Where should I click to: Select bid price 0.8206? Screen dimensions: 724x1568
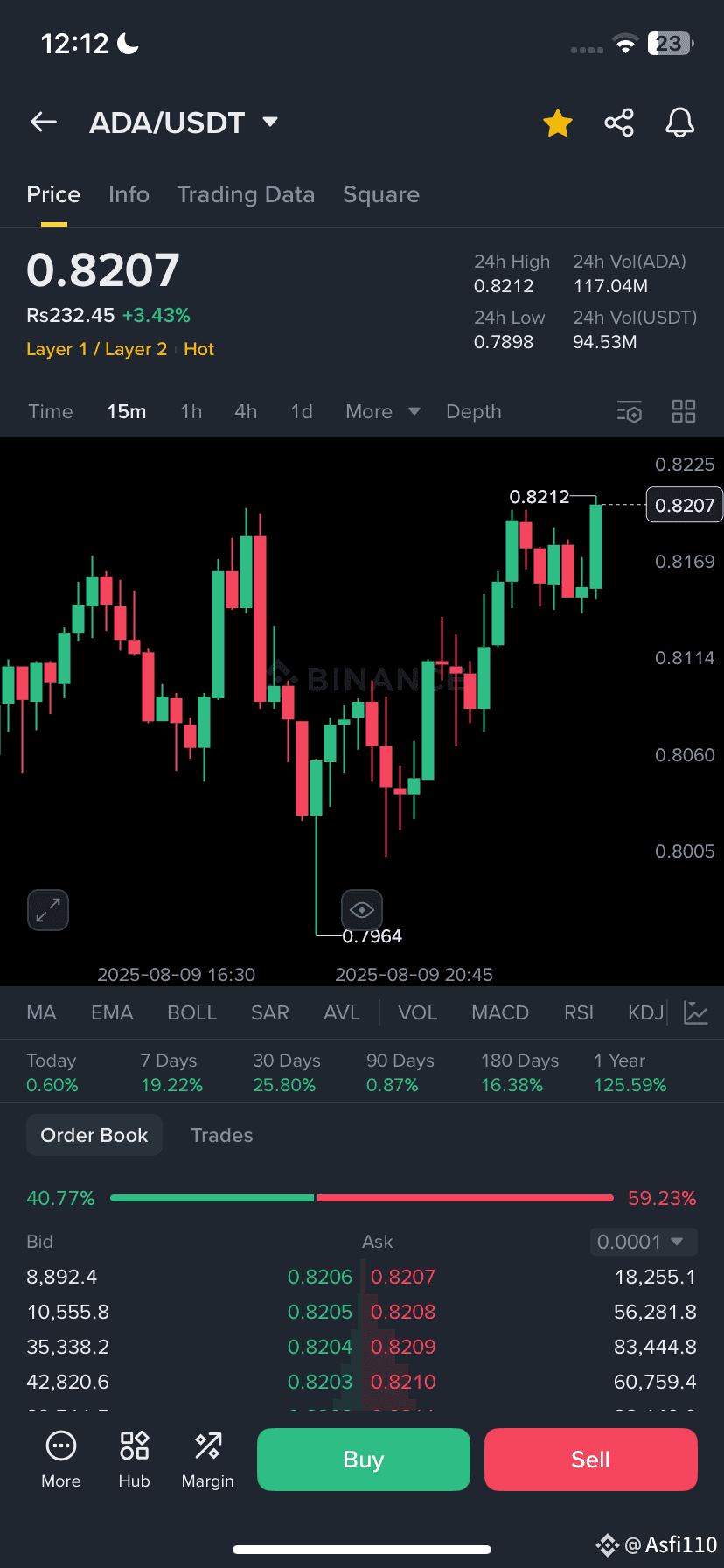pos(320,1277)
